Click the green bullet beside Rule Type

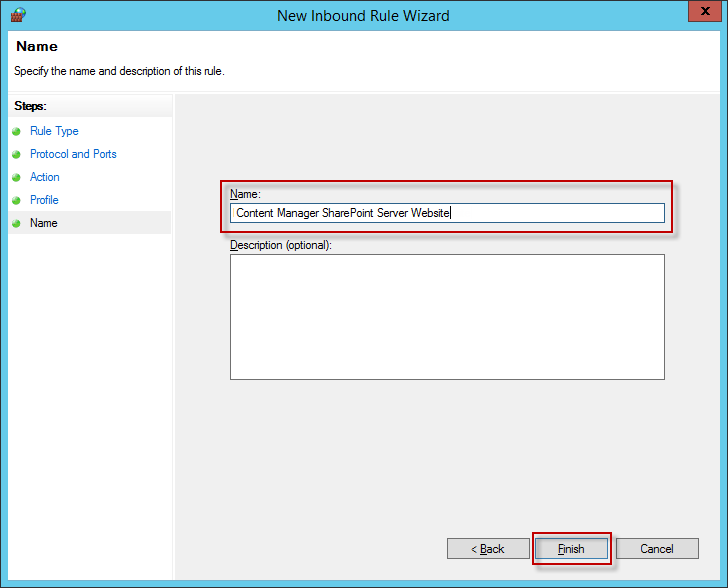(x=16, y=132)
